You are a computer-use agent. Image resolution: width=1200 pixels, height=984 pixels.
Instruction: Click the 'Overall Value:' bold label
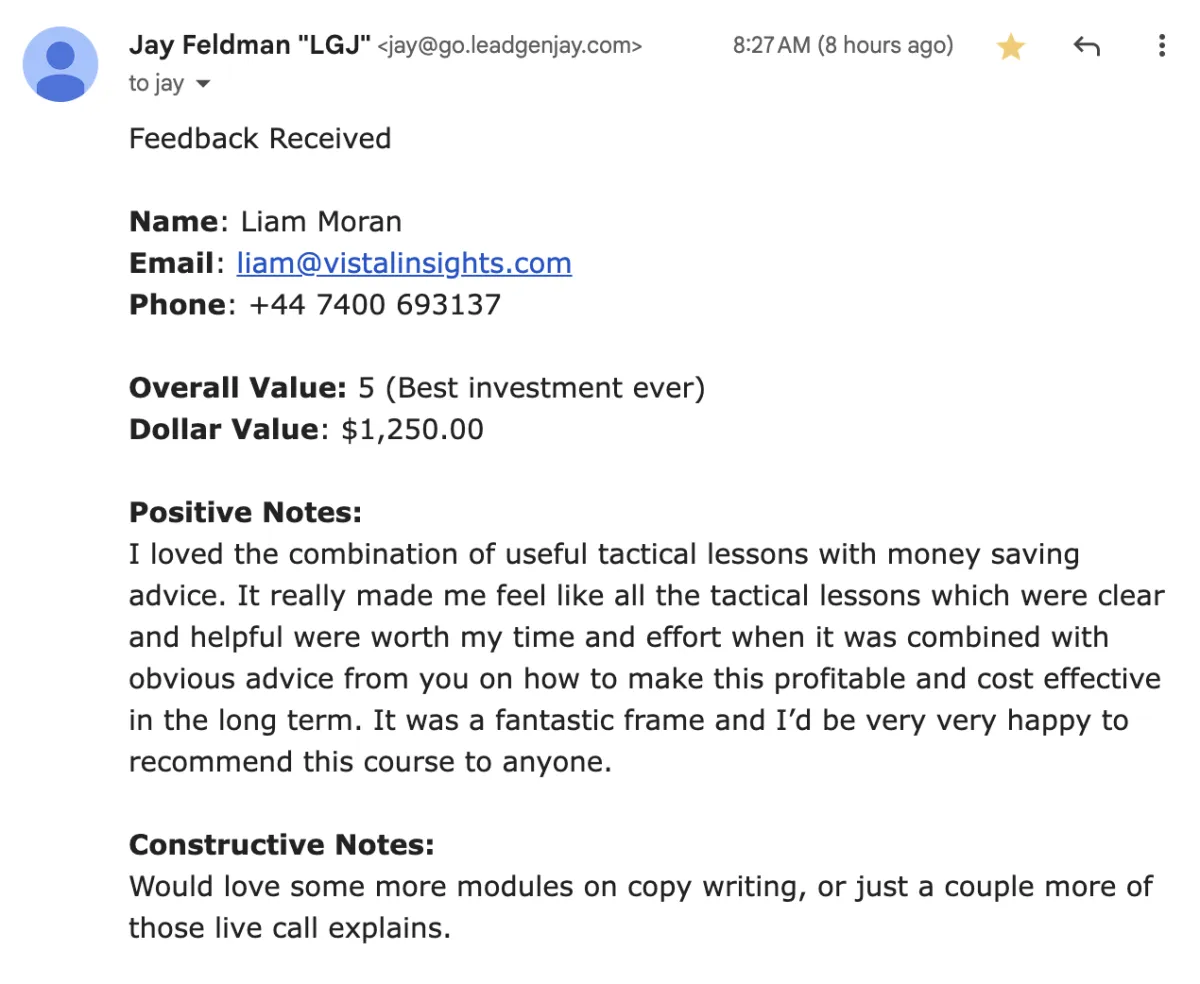coord(238,388)
